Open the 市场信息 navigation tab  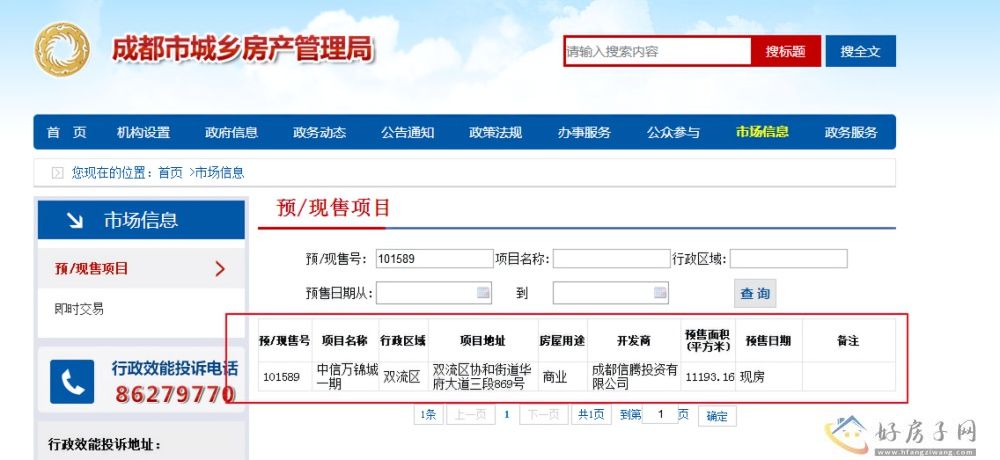pyautogui.click(x=762, y=132)
